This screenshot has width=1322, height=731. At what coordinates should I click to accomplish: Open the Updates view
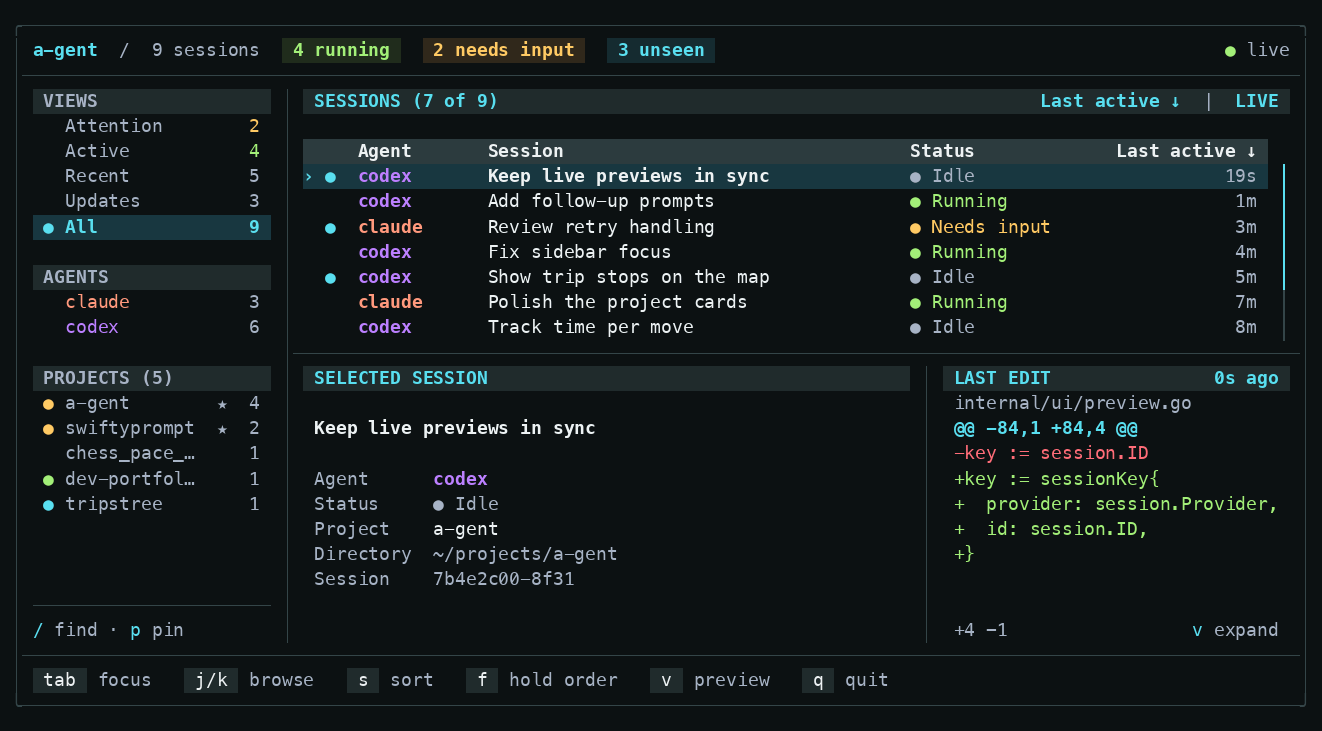[152, 201]
